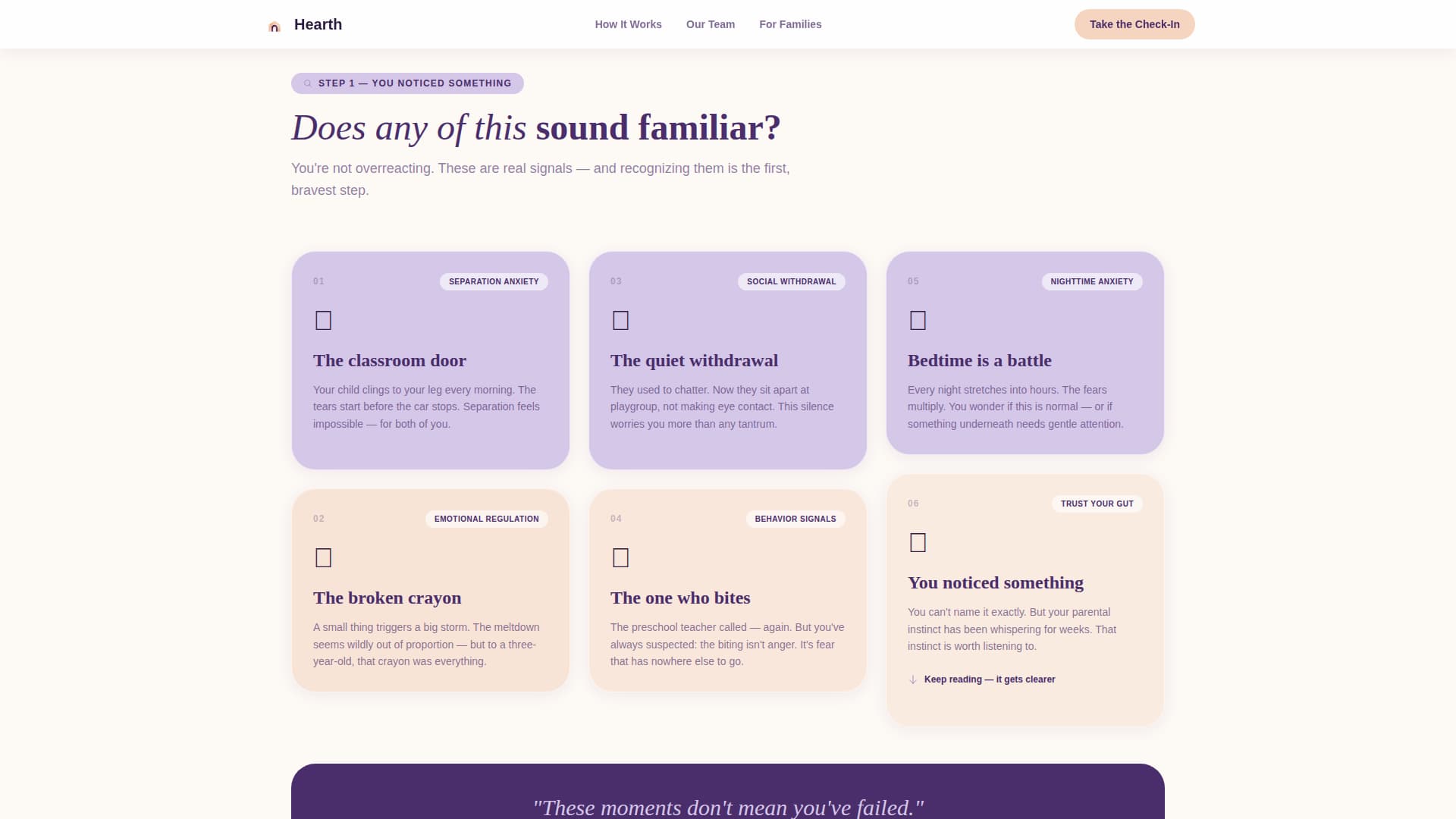Screen dimensions: 1456x819
Task: Click card number 06
Action: pyautogui.click(x=913, y=504)
